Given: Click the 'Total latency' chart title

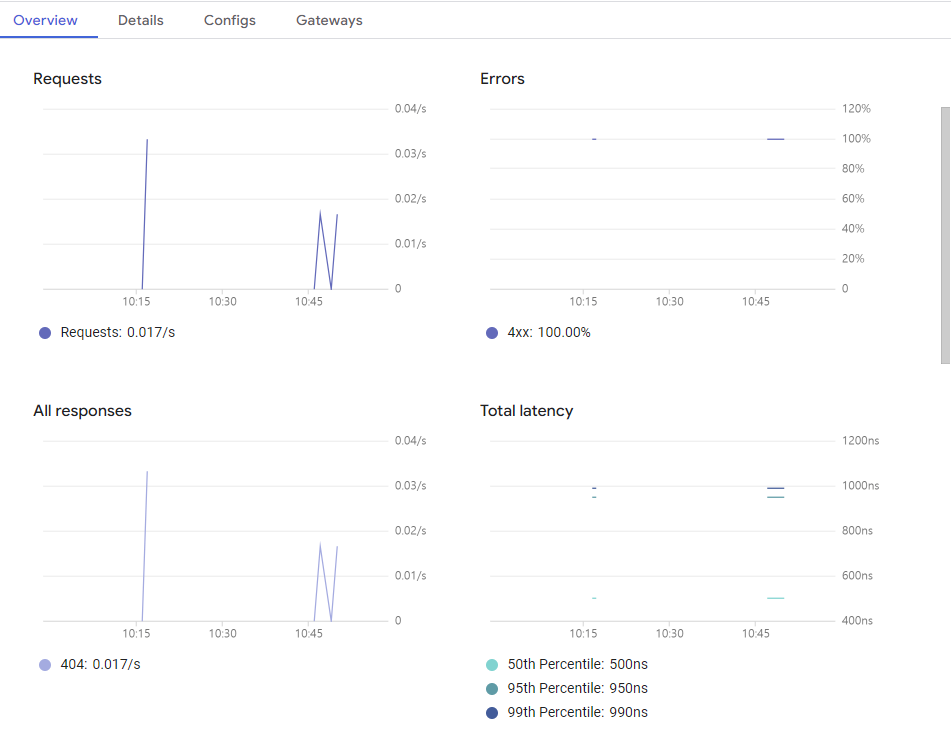Looking at the screenshot, I should click(x=526, y=411).
